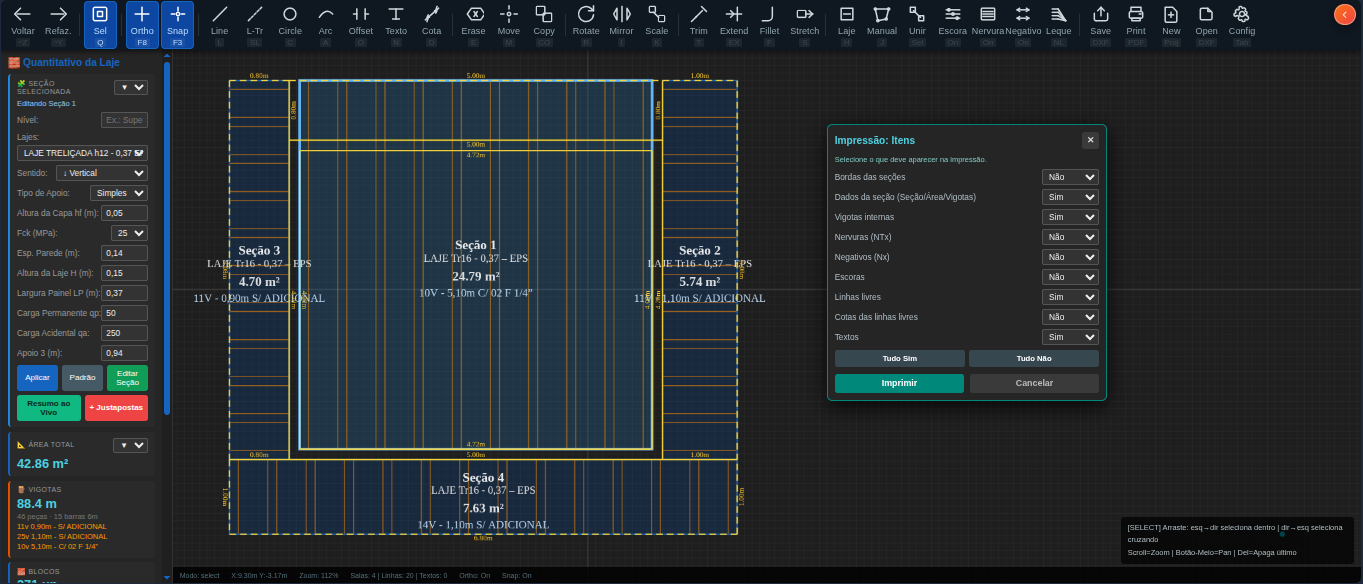Click the + Justapostas button
Viewport: 1363px width, 584px height.
click(116, 408)
